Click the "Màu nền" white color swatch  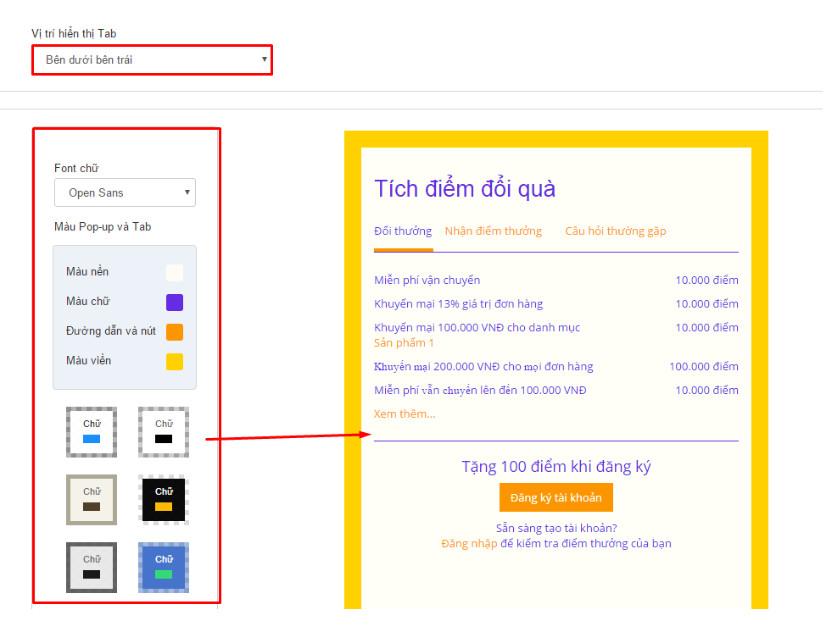(174, 272)
